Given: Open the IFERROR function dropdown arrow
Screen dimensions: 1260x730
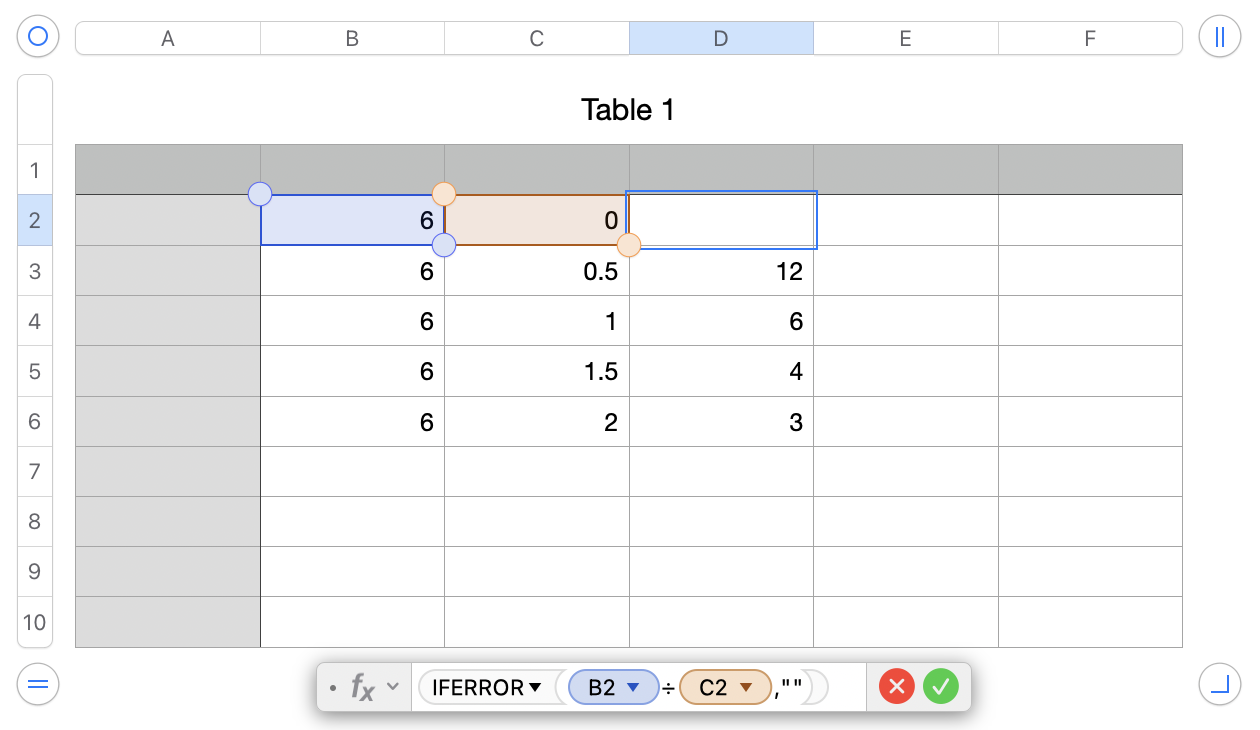Looking at the screenshot, I should tap(535, 688).
